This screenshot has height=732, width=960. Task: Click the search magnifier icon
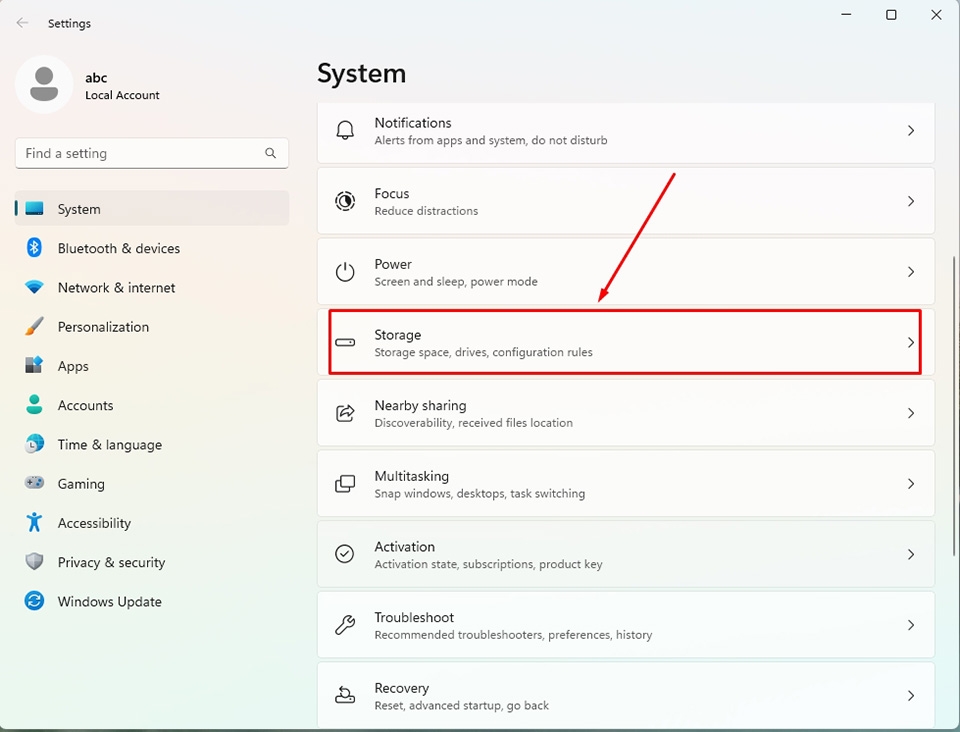[x=271, y=153]
